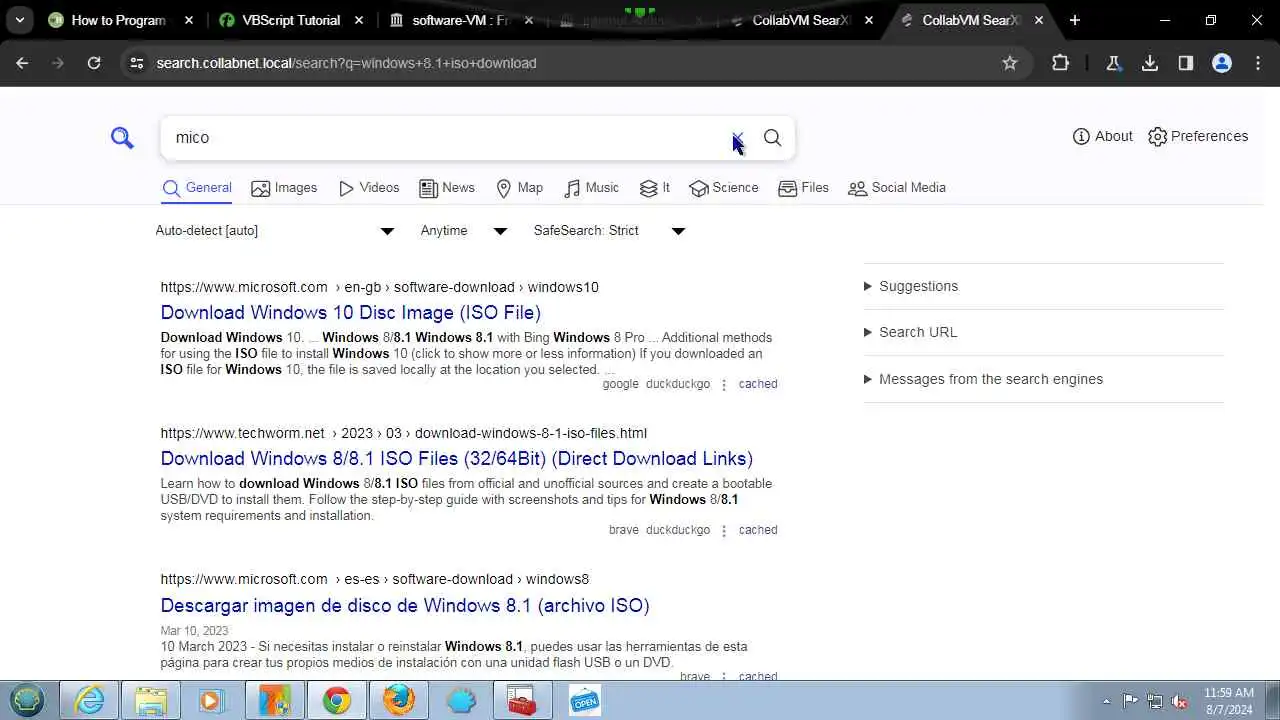Open Firefox from the taskbar
The image size is (1280, 720).
(x=398, y=700)
